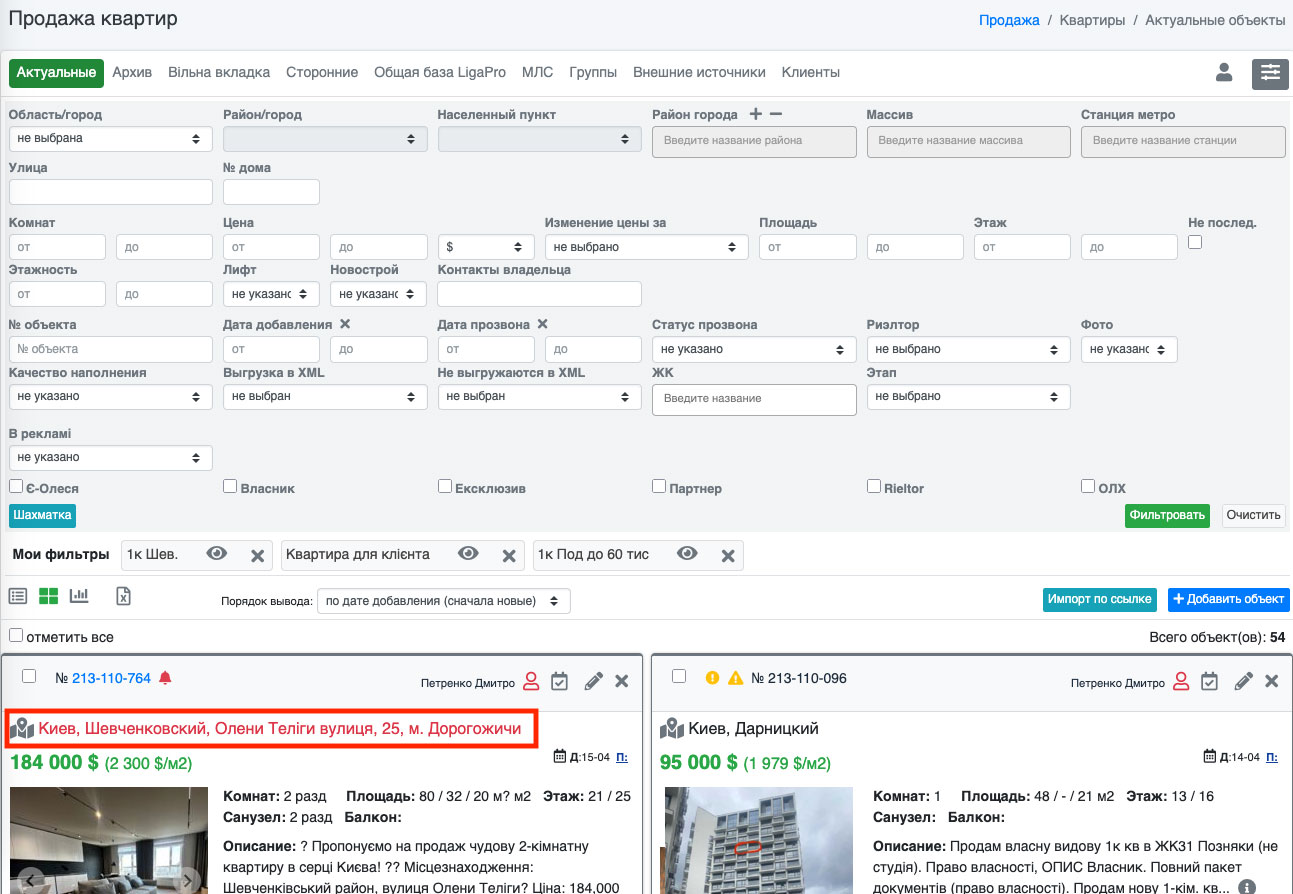
Task: Show saved filter "Квартира для клієнта" eye icon
Action: (468, 554)
